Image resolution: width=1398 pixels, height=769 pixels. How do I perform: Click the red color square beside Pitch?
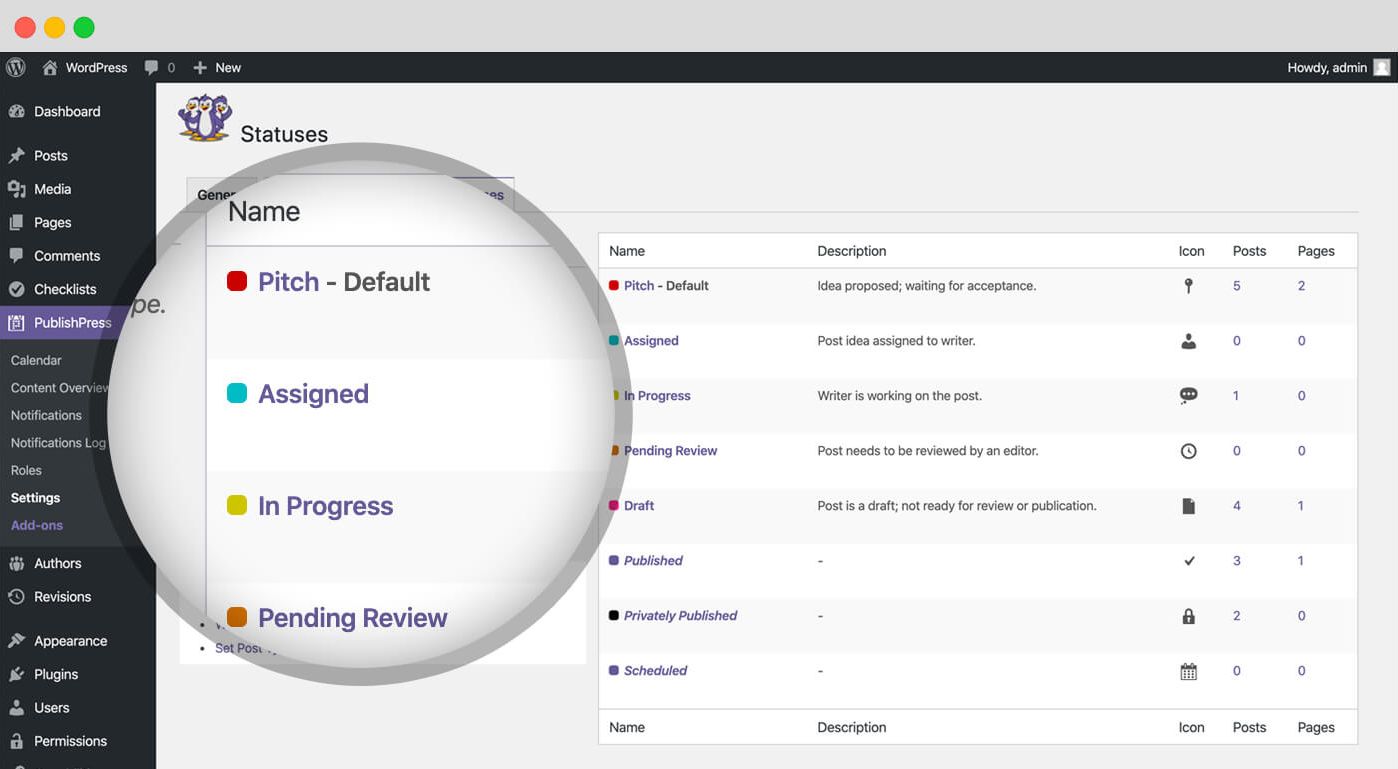pyautogui.click(x=614, y=286)
